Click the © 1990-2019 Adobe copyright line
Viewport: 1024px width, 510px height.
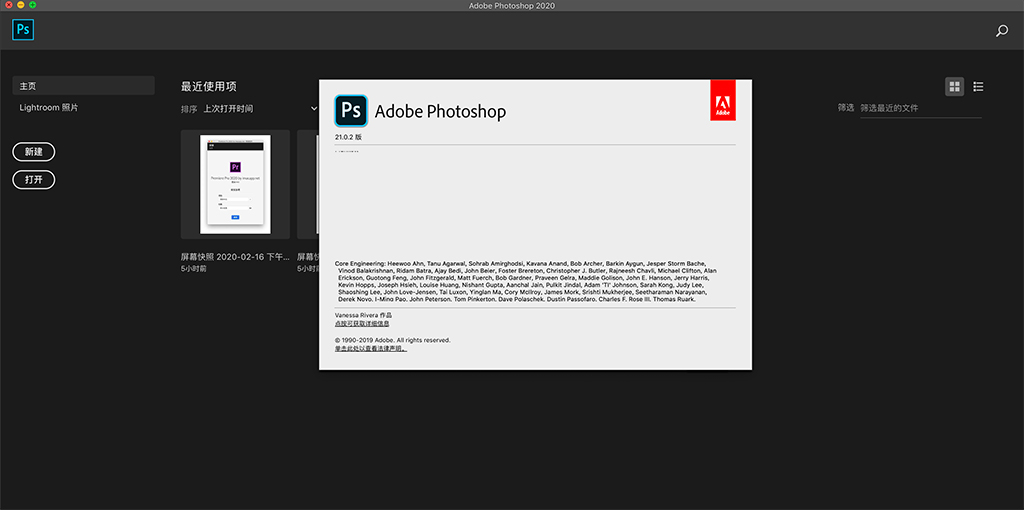[x=392, y=340]
